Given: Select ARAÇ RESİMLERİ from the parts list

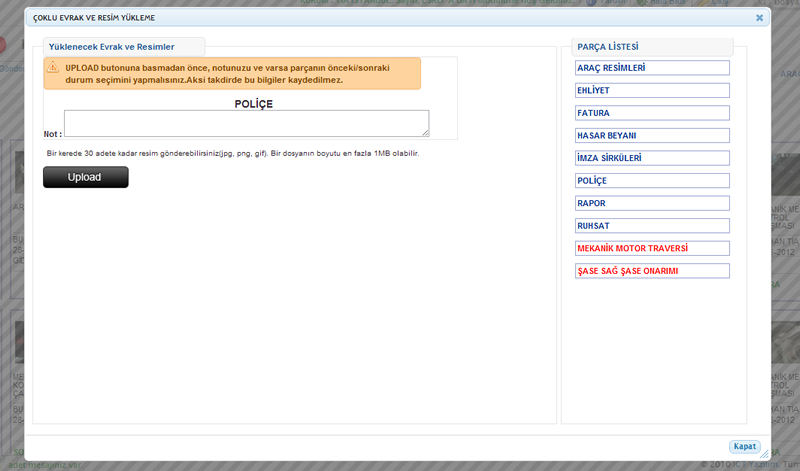Looking at the screenshot, I should 652,68.
